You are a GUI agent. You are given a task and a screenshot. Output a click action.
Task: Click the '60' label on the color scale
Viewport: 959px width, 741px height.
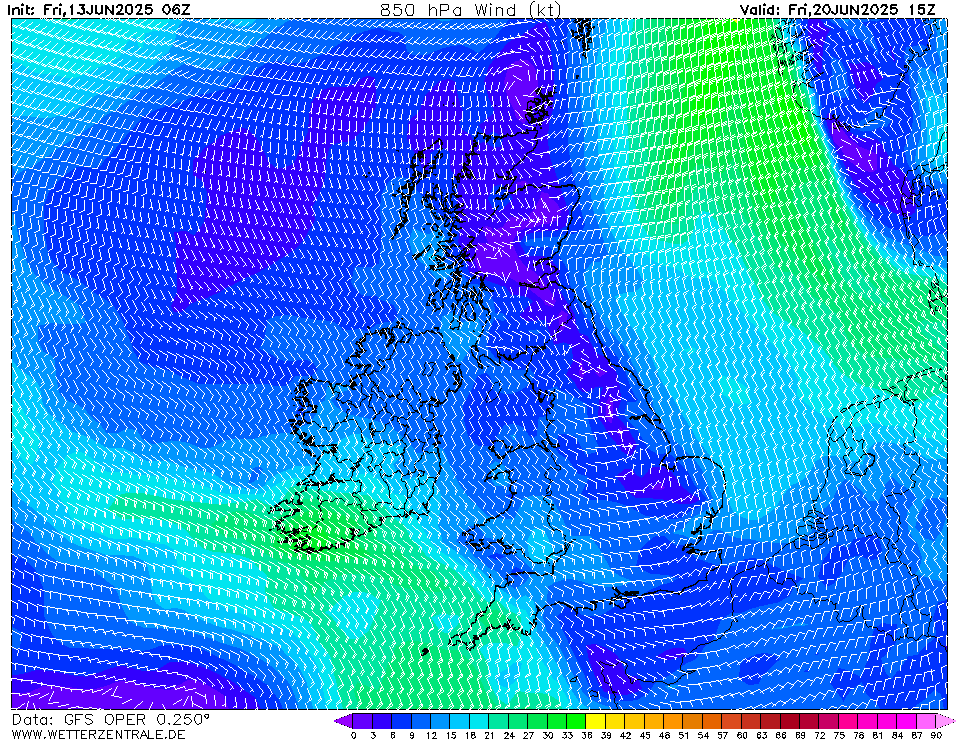tap(742, 735)
